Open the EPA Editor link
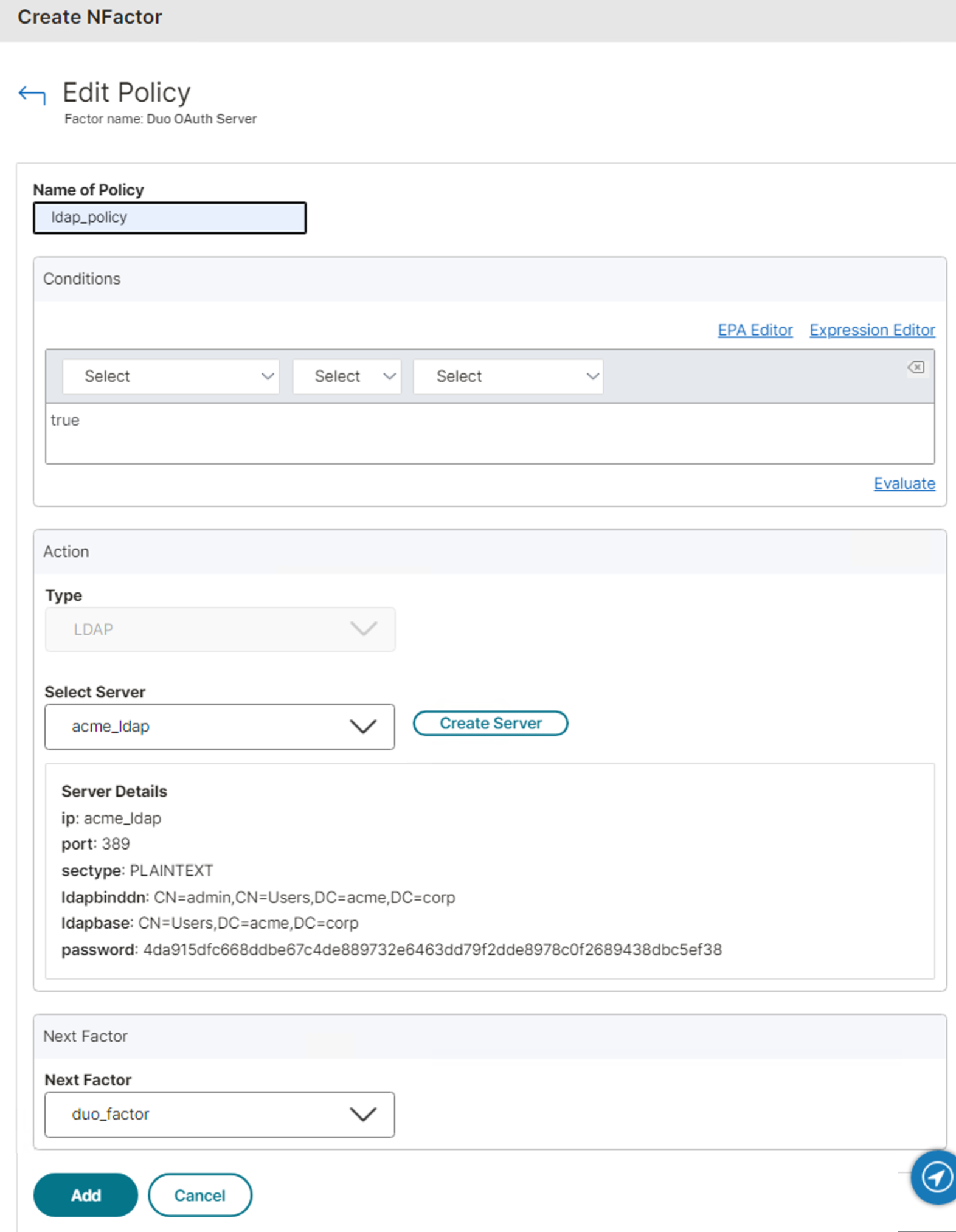956x1232 pixels. pyautogui.click(x=755, y=330)
